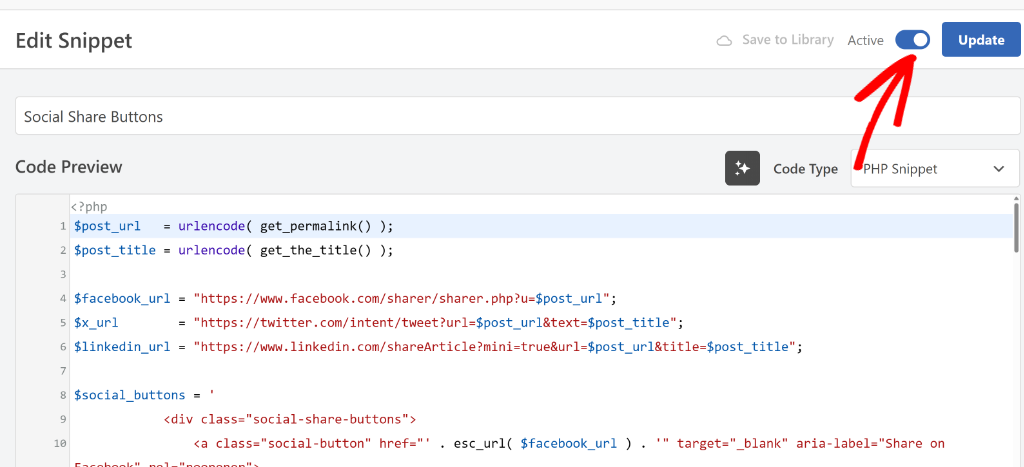
Task: Click the Social Share Buttons title field
Action: pos(517,116)
